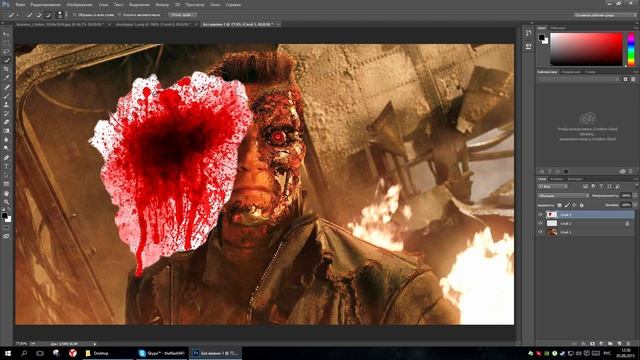Open the layer Fill slider arrow
The width and height of the screenshot is (640, 360).
click(634, 205)
